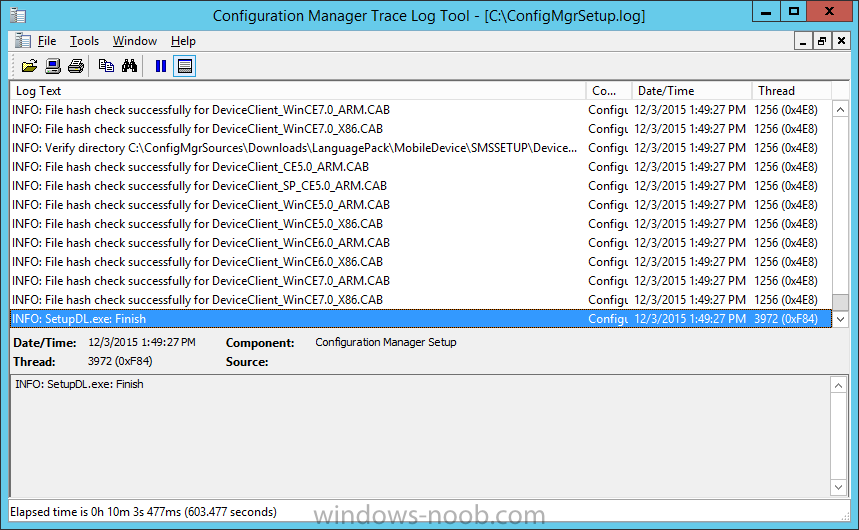Sort by Log Text column header
This screenshot has width=859, height=530.
click(298, 91)
